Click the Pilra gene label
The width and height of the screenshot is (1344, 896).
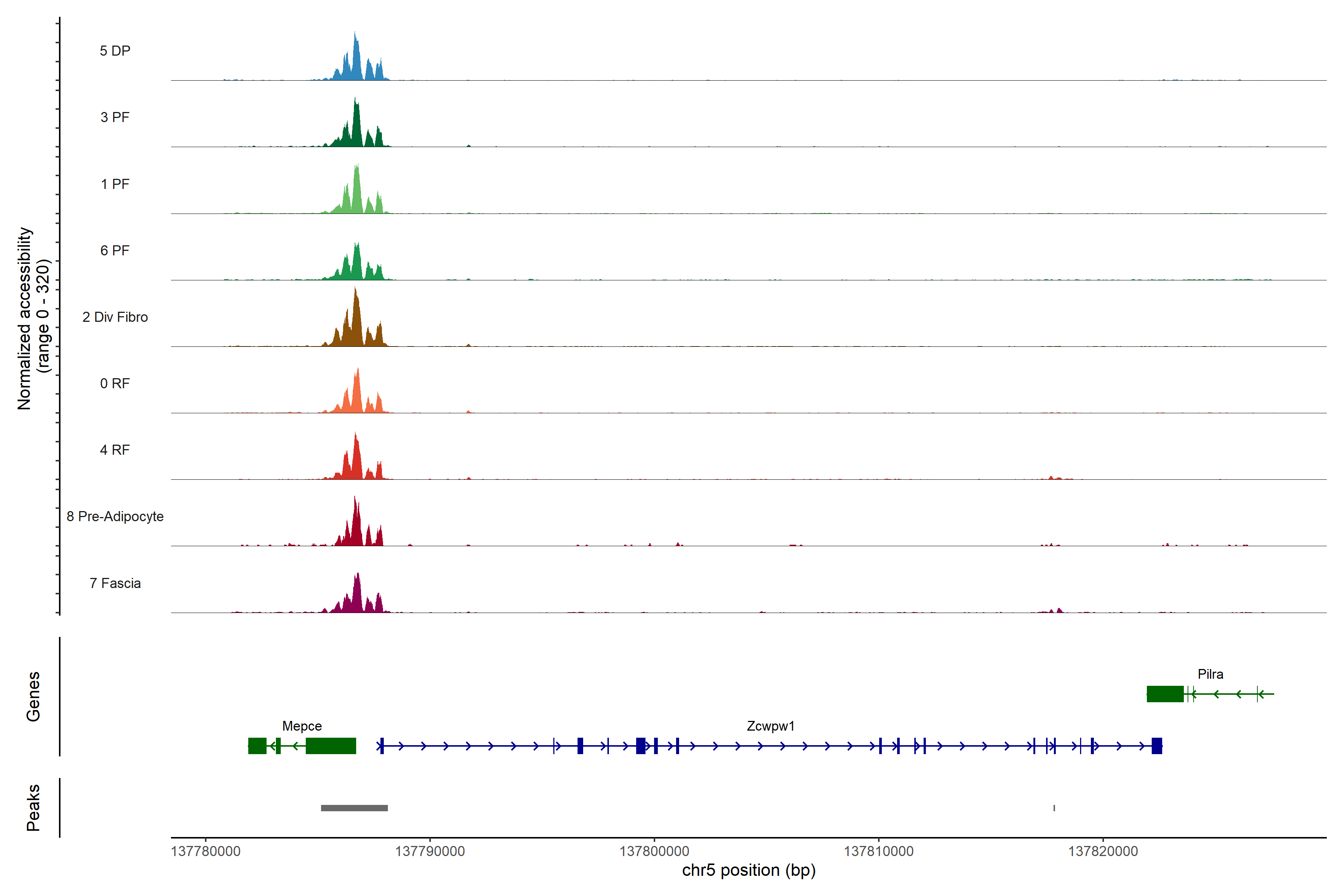tap(1210, 674)
